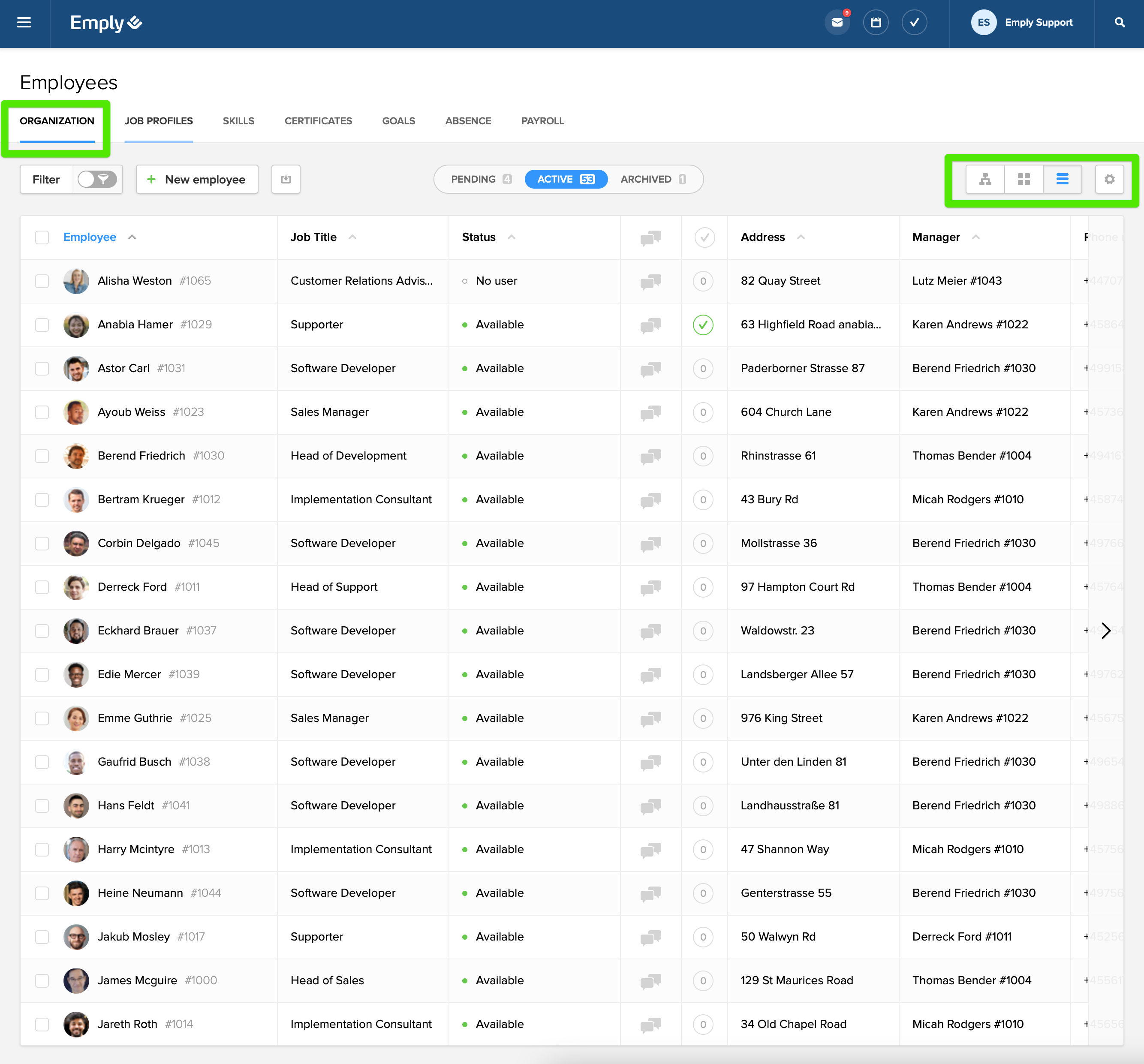Viewport: 1144px width, 1064px height.
Task: Open table settings gear icon
Action: coord(1109,179)
